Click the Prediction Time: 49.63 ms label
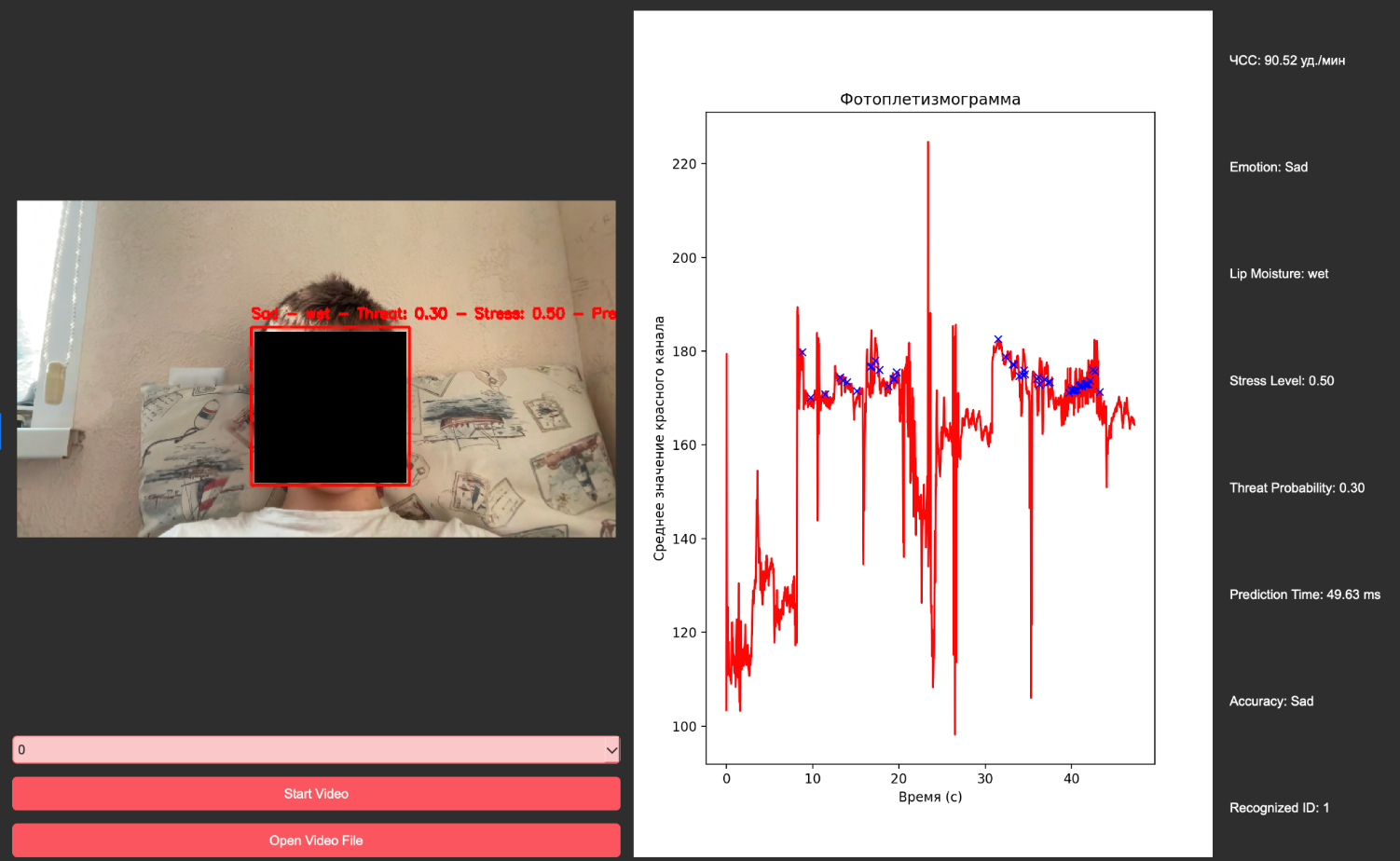 tap(1304, 594)
